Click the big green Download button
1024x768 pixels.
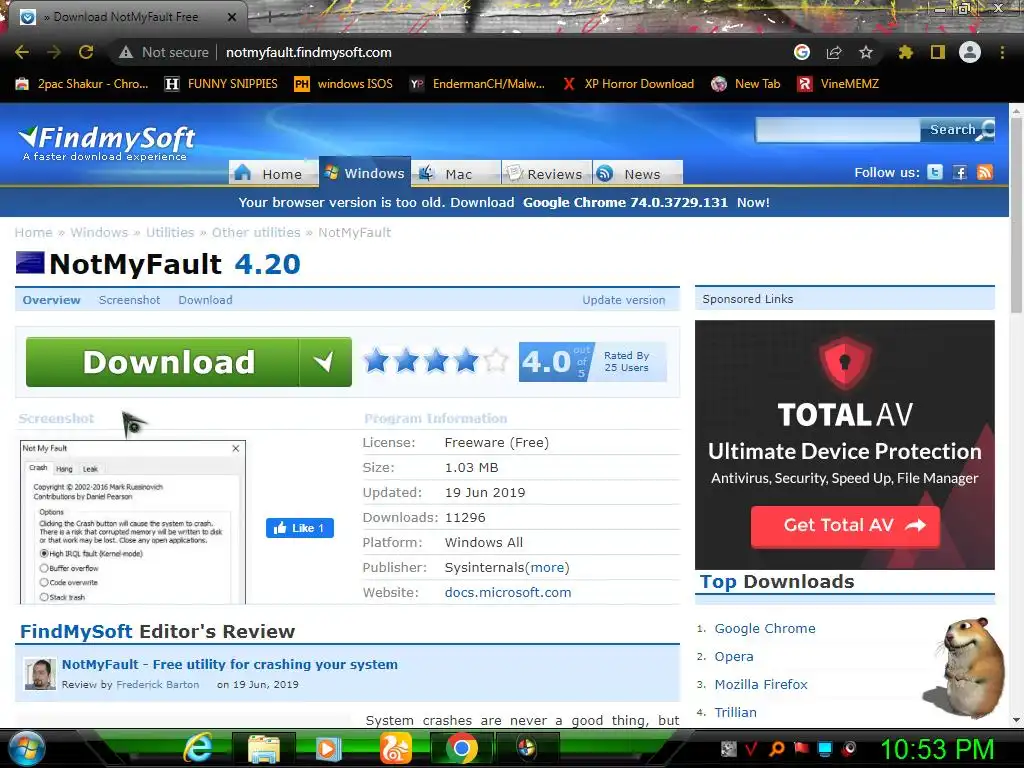pos(189,362)
